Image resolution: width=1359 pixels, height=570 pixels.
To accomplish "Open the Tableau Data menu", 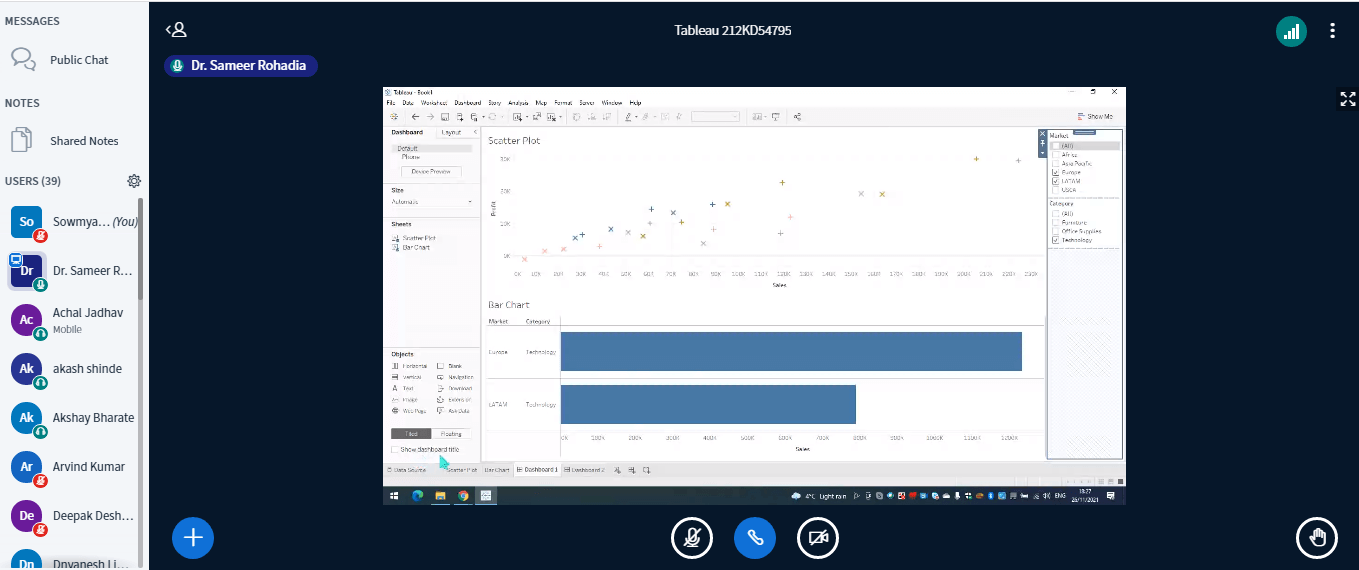I will pyautogui.click(x=408, y=103).
